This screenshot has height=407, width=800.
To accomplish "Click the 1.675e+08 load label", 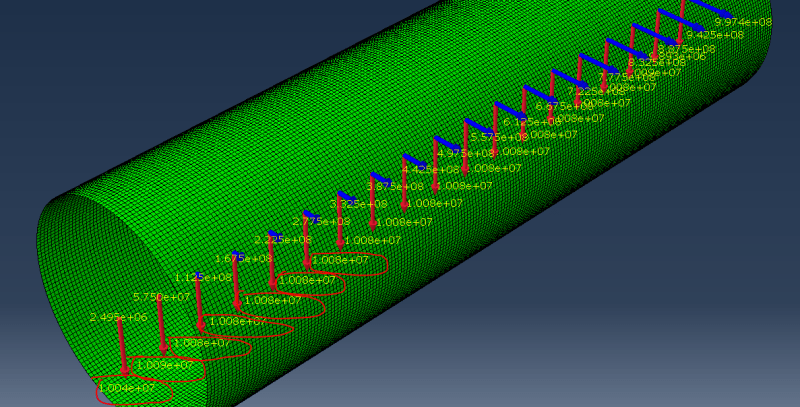I will 244,259.
